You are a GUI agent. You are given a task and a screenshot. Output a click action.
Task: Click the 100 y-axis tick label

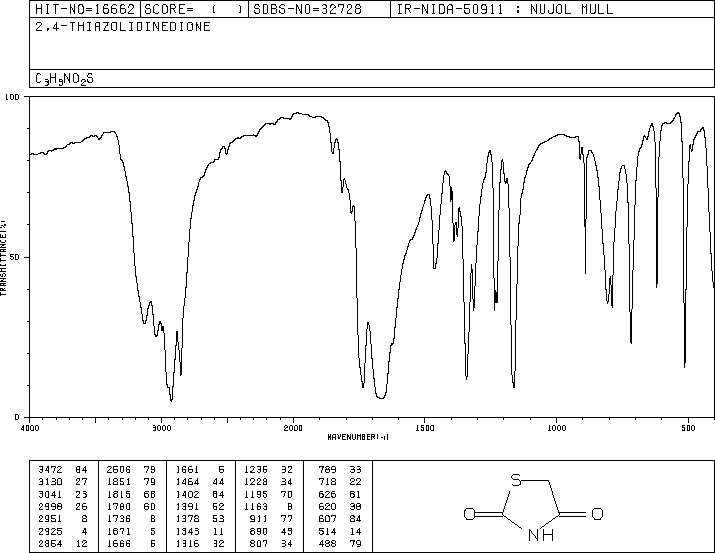(12, 97)
